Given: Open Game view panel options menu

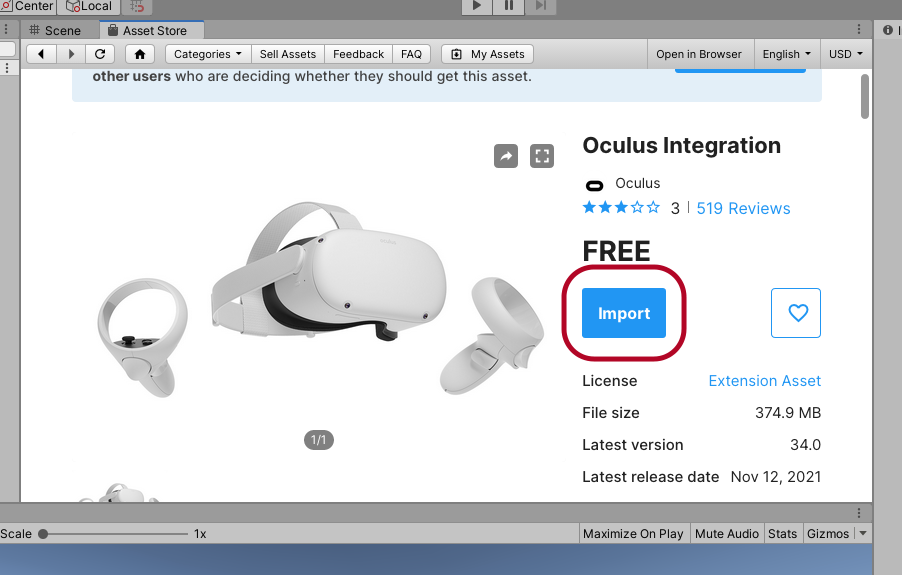Looking at the screenshot, I should coord(859,513).
